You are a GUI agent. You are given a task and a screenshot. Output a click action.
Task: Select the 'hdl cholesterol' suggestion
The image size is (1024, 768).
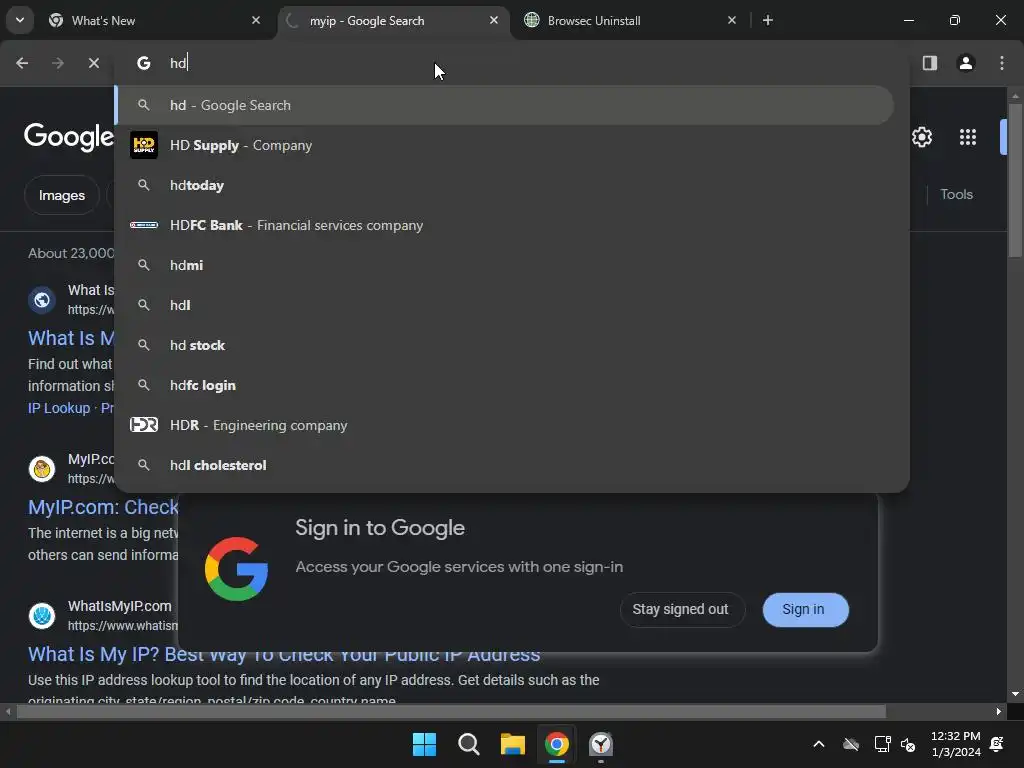pos(504,465)
